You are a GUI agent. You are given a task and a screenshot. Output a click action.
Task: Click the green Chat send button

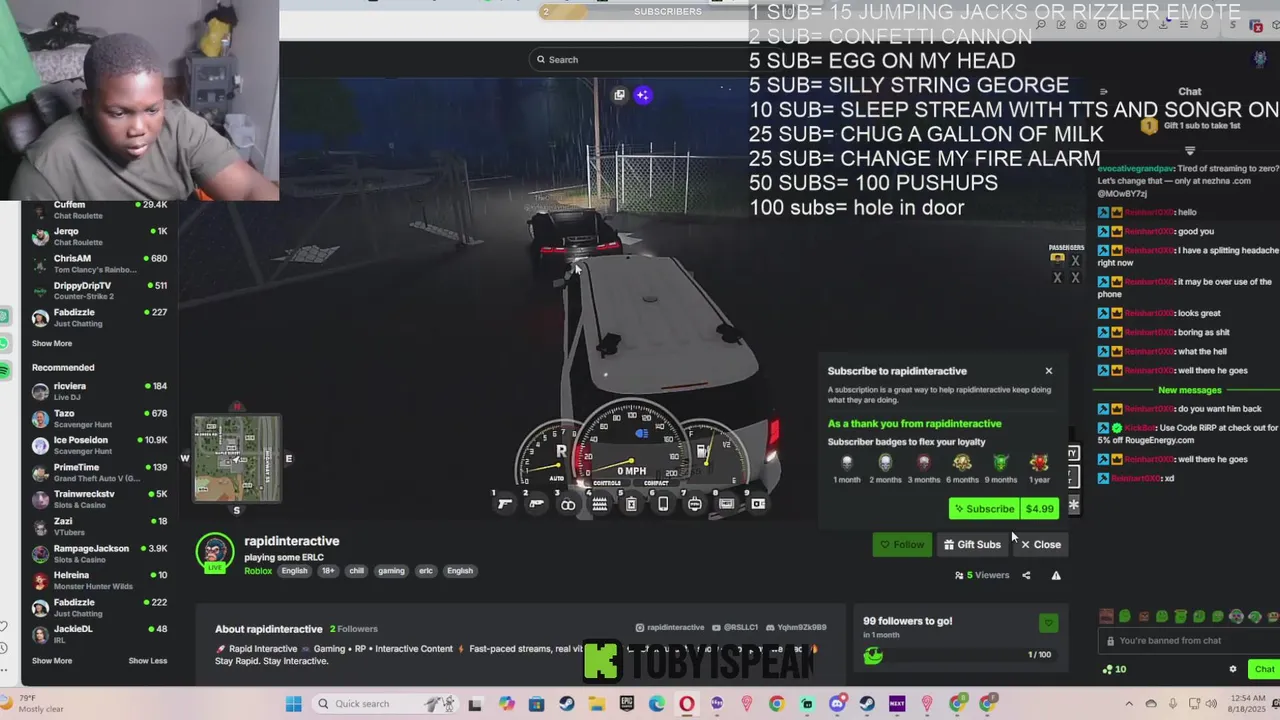[x=1264, y=669]
